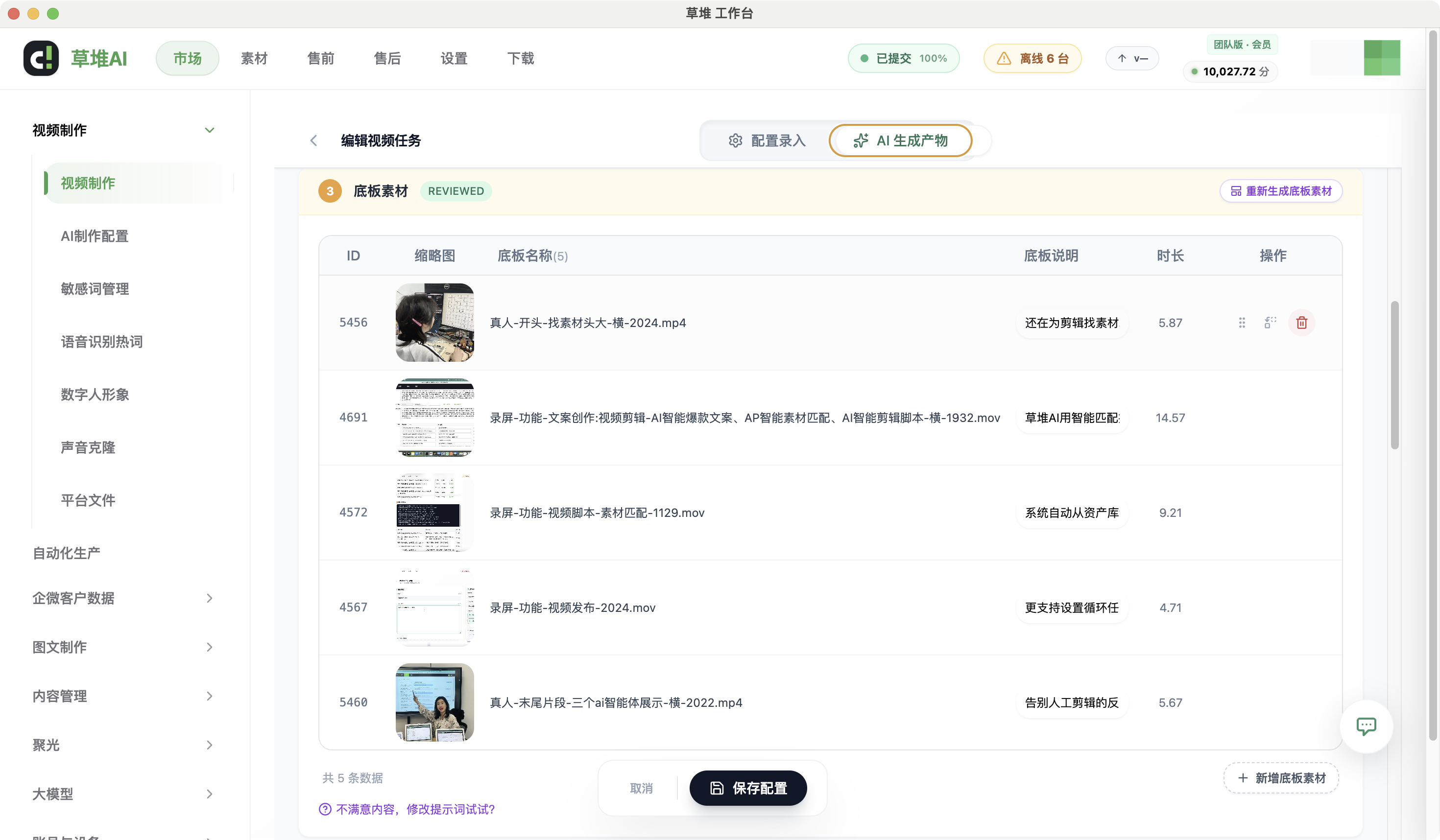Open the 素材 menu in top navigation
Image resolution: width=1440 pixels, height=840 pixels.
pyautogui.click(x=254, y=58)
